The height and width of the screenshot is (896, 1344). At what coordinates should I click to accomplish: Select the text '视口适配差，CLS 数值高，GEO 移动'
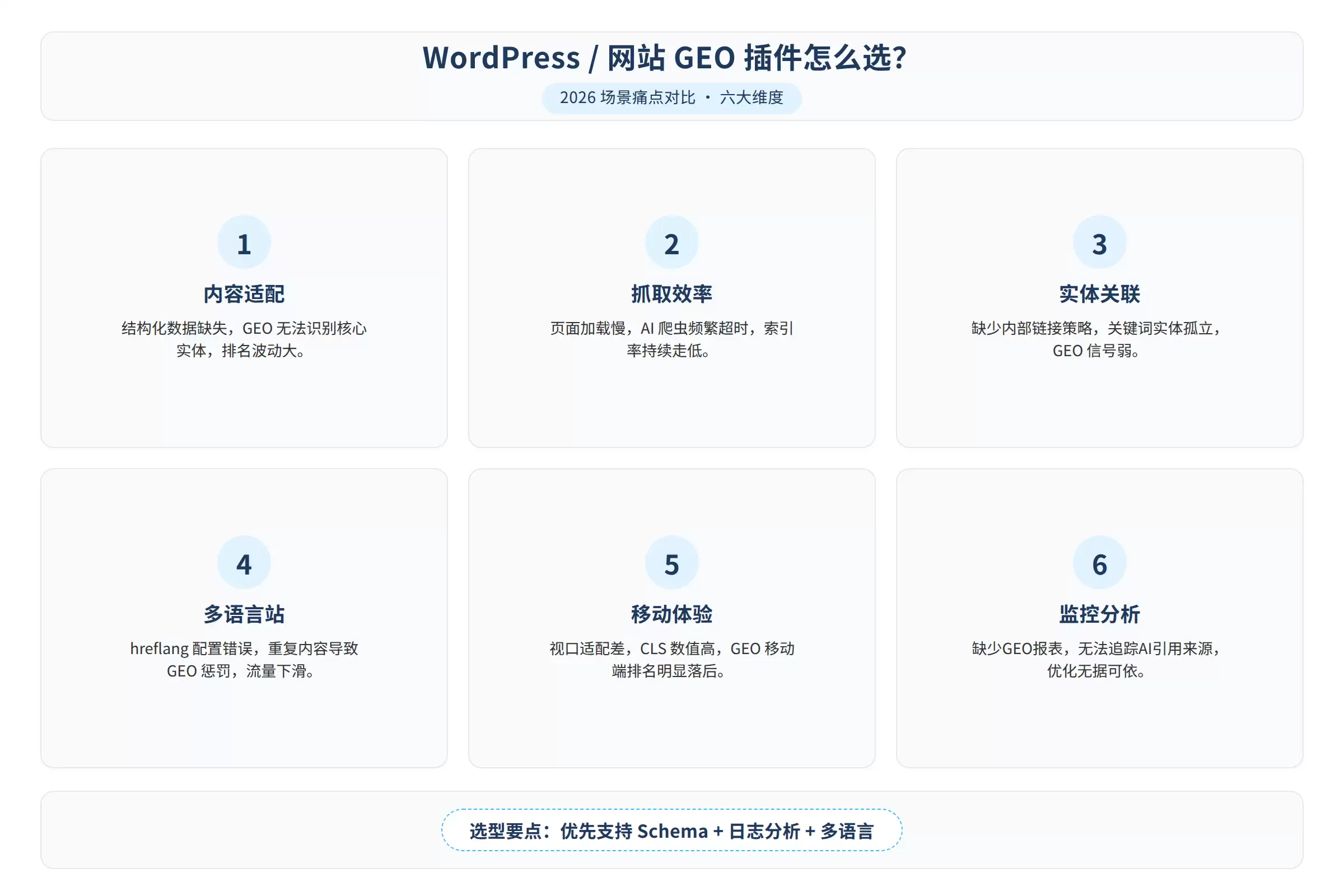(672, 648)
